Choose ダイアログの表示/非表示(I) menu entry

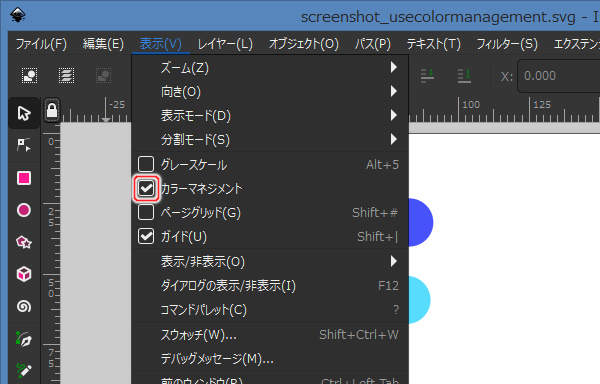pyautogui.click(x=270, y=286)
